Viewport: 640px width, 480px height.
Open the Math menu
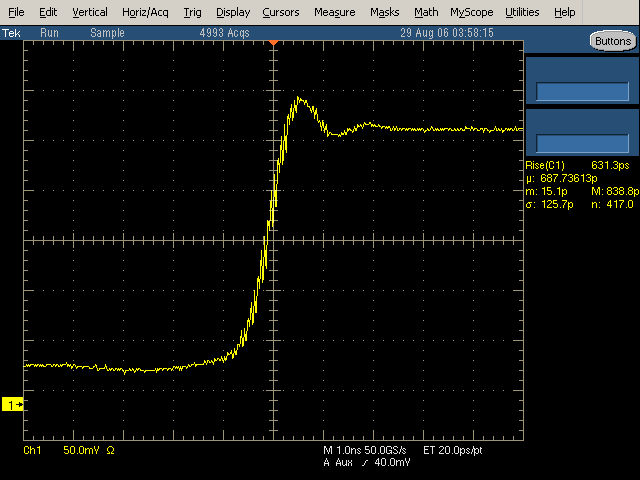click(426, 12)
